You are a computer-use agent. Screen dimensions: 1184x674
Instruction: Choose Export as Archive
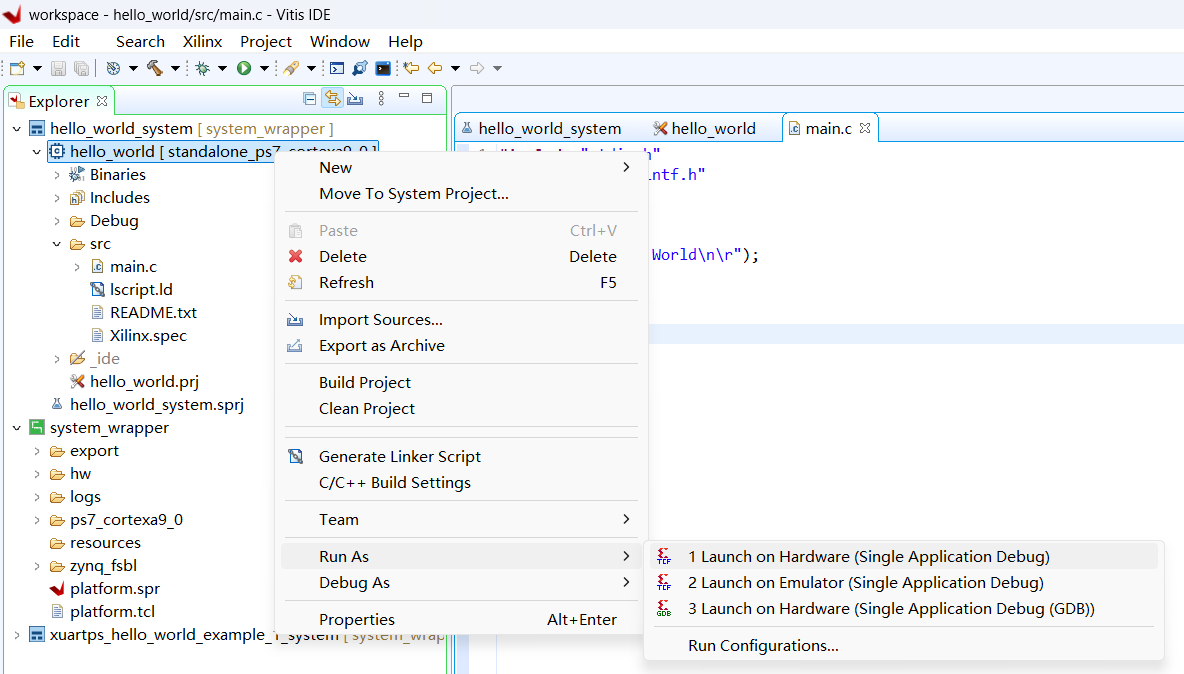point(461,346)
